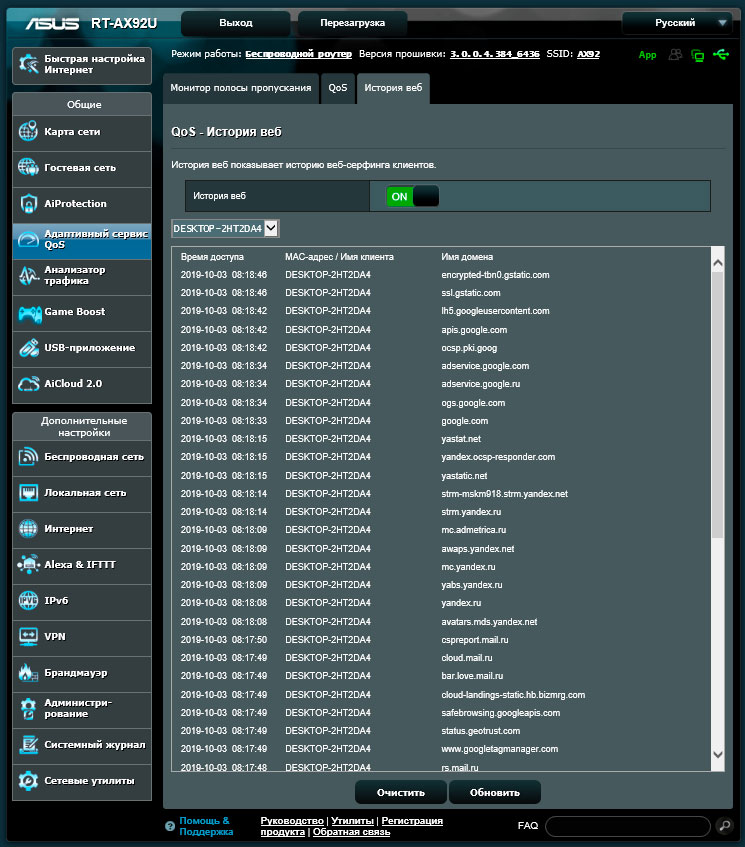745x847 pixels.
Task: Click the Guest Network icon
Action: point(28,167)
